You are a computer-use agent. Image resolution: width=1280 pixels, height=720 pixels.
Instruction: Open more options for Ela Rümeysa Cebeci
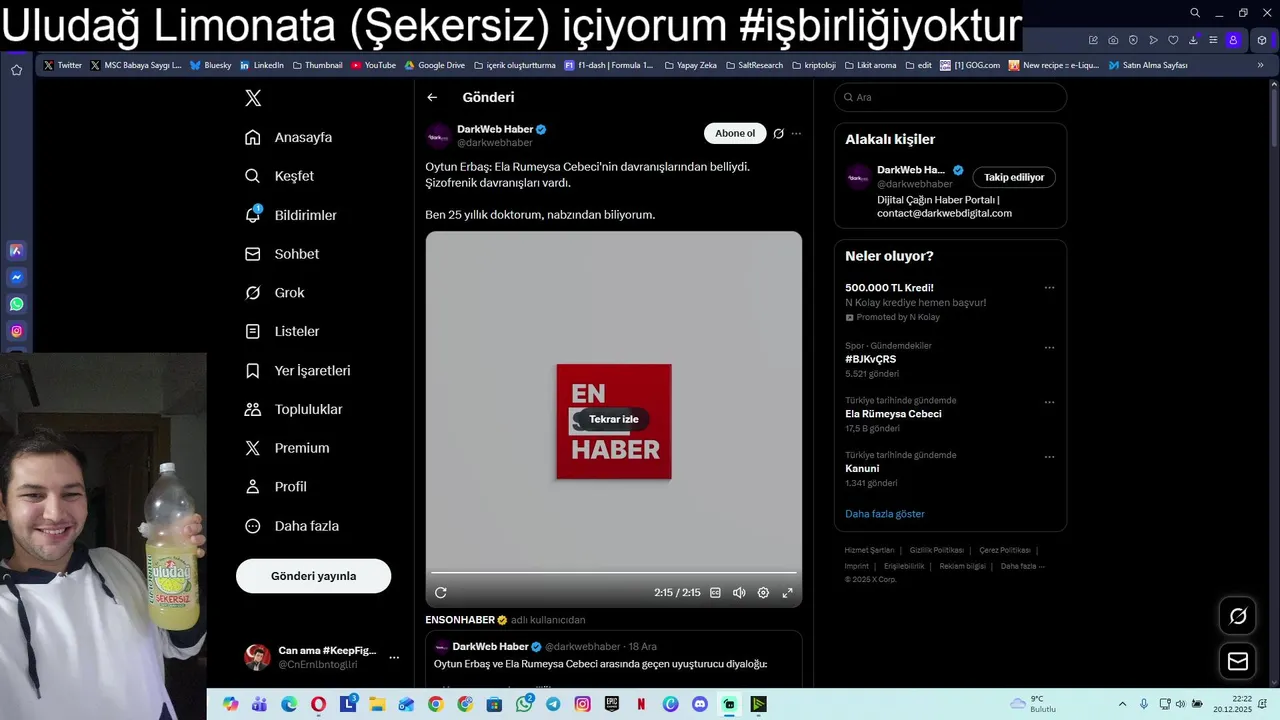pos(1049,402)
